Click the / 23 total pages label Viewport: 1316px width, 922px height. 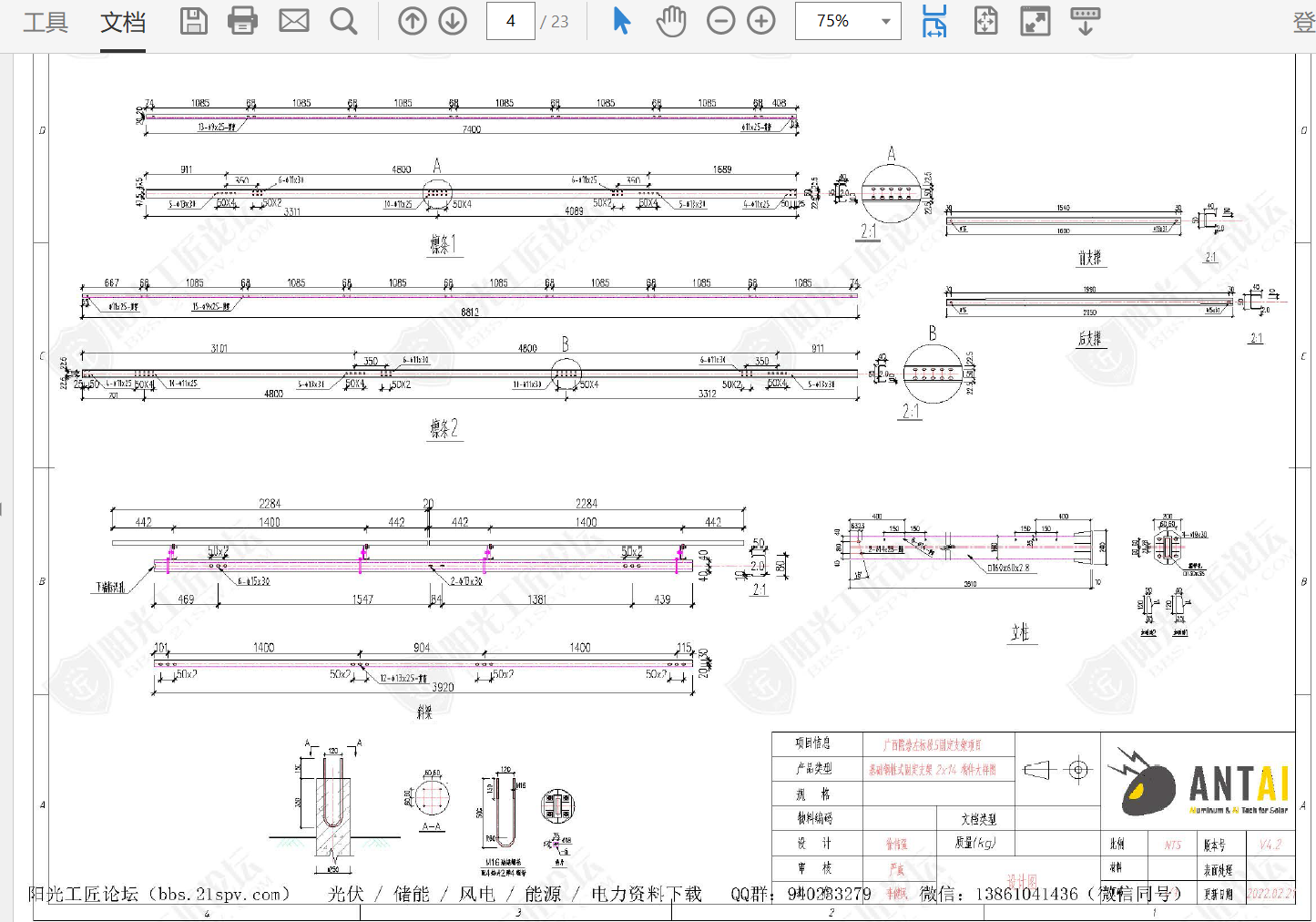(x=554, y=22)
